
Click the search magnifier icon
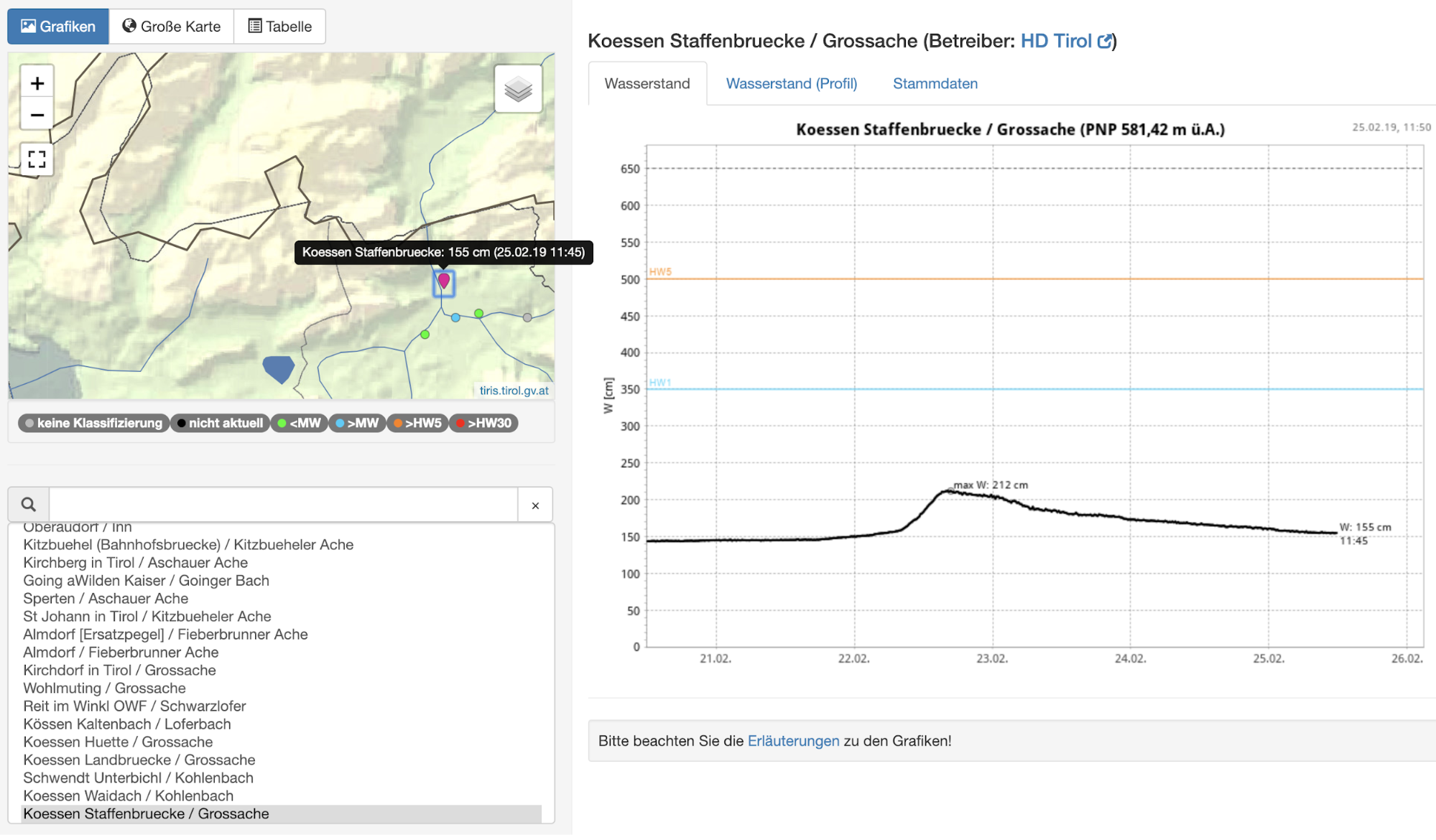pyautogui.click(x=29, y=505)
